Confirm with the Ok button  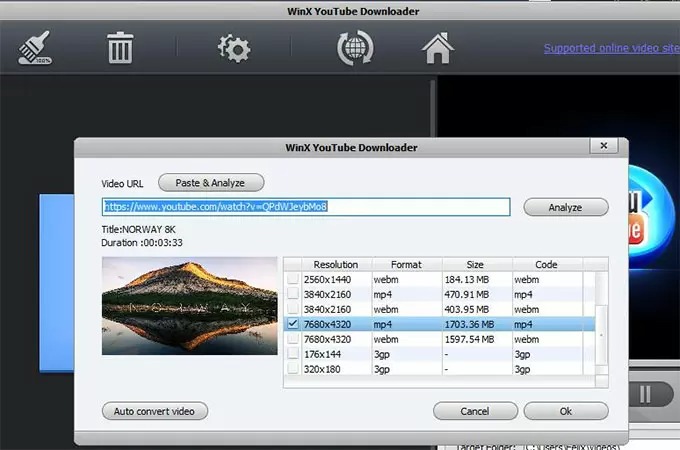pos(566,411)
